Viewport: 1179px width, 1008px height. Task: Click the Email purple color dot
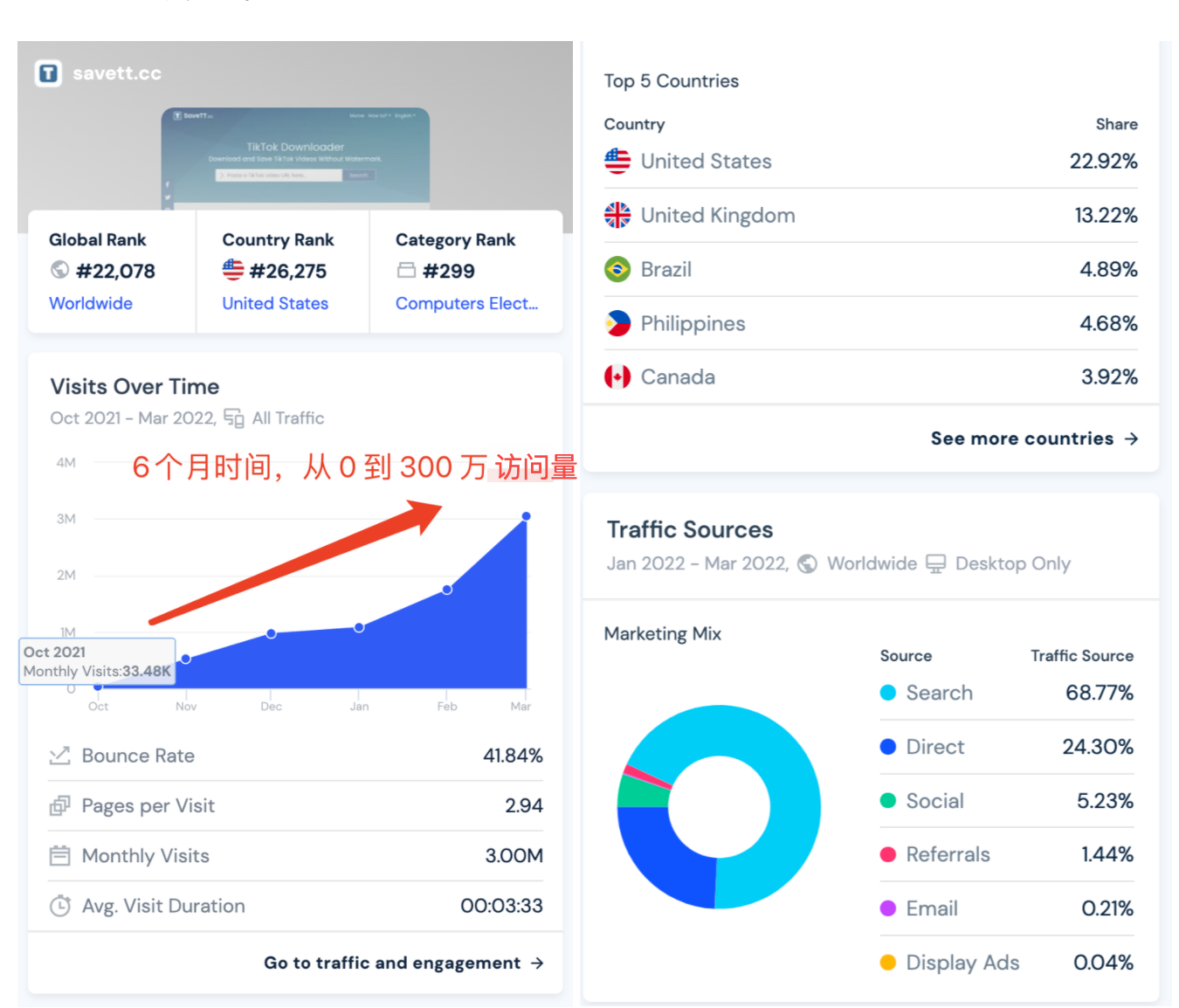888,908
